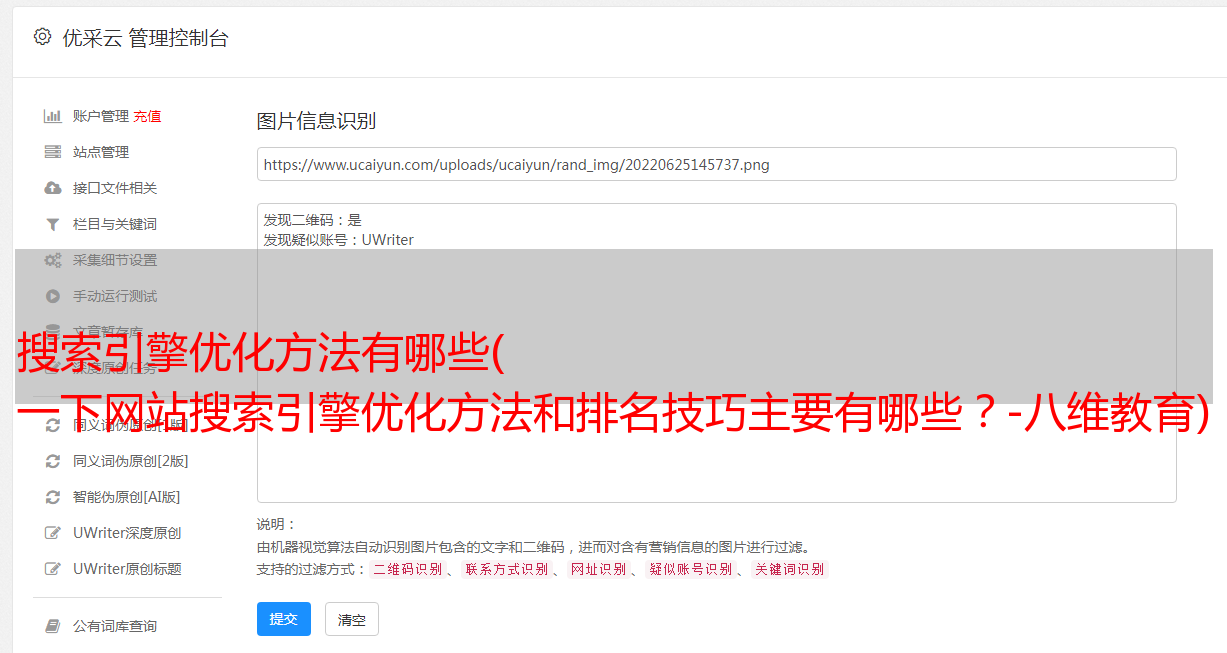Click the edit icon for UWriter原创标题

point(53,569)
